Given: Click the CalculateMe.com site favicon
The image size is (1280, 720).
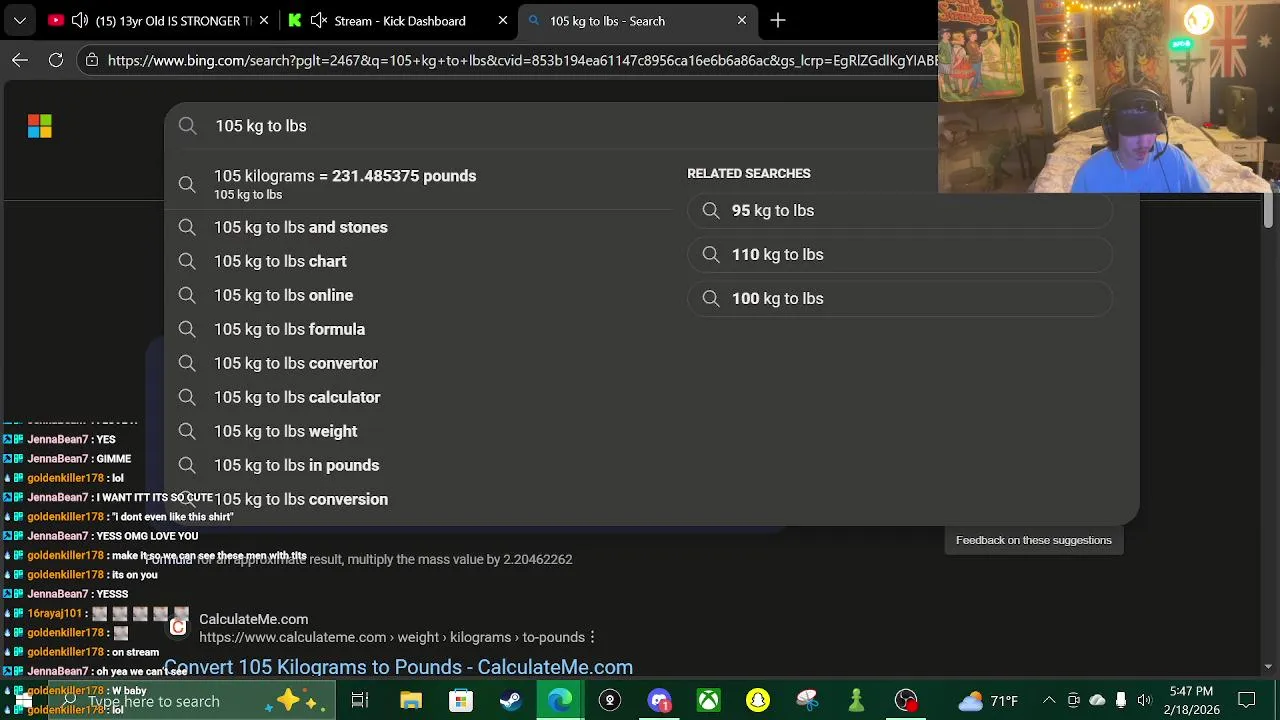Looking at the screenshot, I should click(178, 627).
